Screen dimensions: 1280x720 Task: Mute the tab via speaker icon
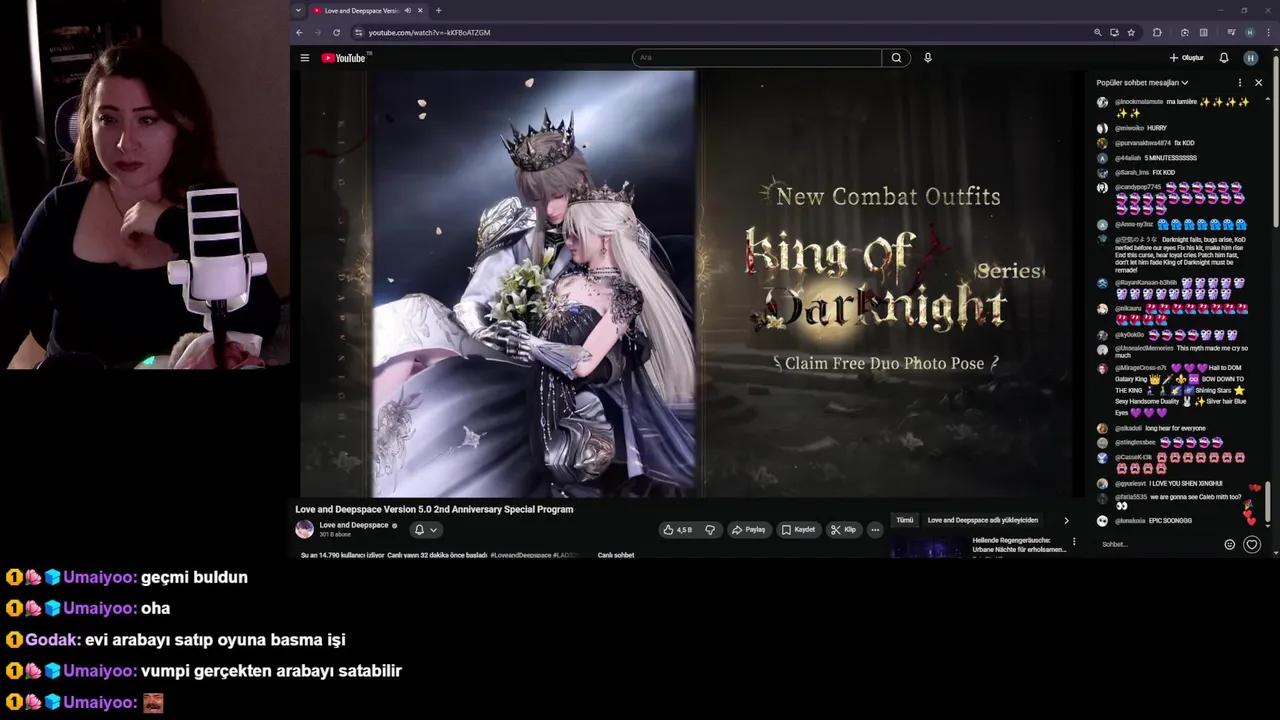pos(407,11)
